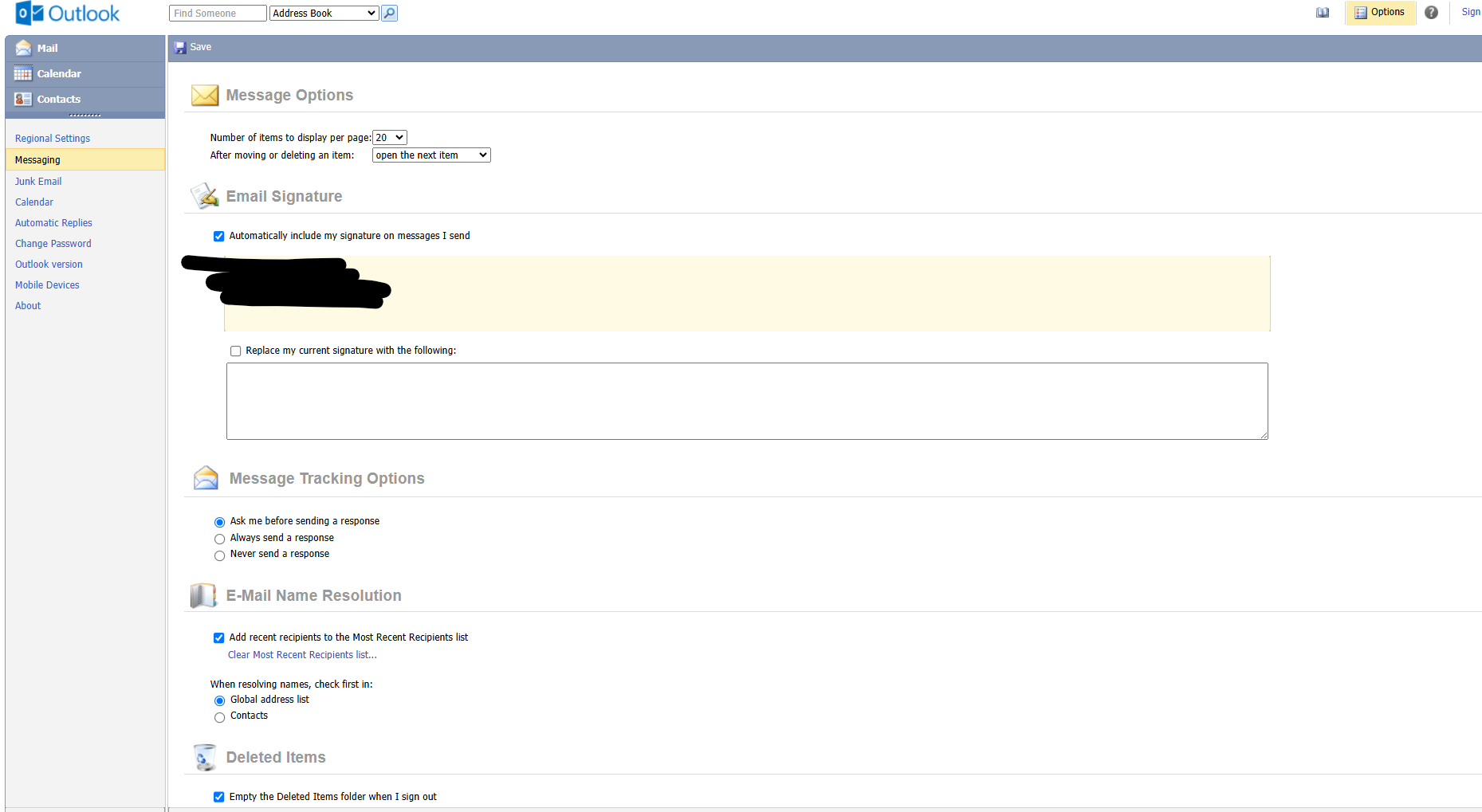
Task: Click Clear Most Recent Recipients list link
Action: (x=302, y=655)
